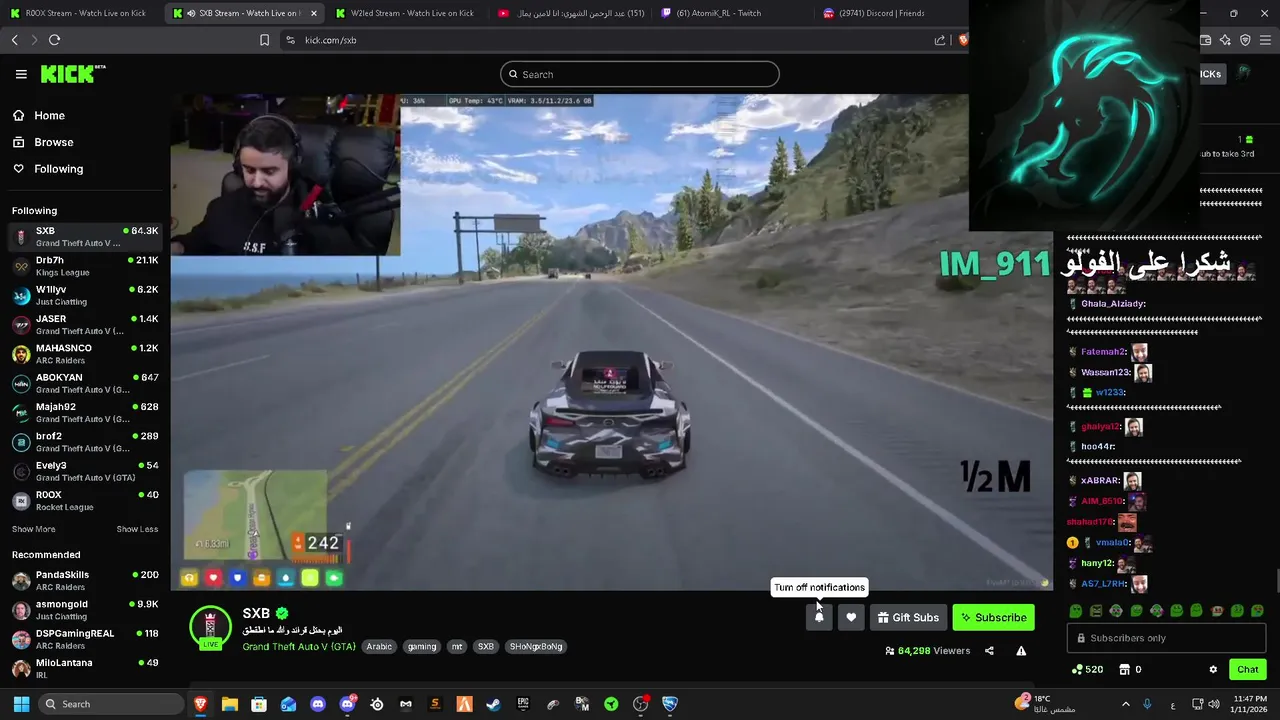Open asmongold recommended channel
1280x720 pixels.
point(85,610)
